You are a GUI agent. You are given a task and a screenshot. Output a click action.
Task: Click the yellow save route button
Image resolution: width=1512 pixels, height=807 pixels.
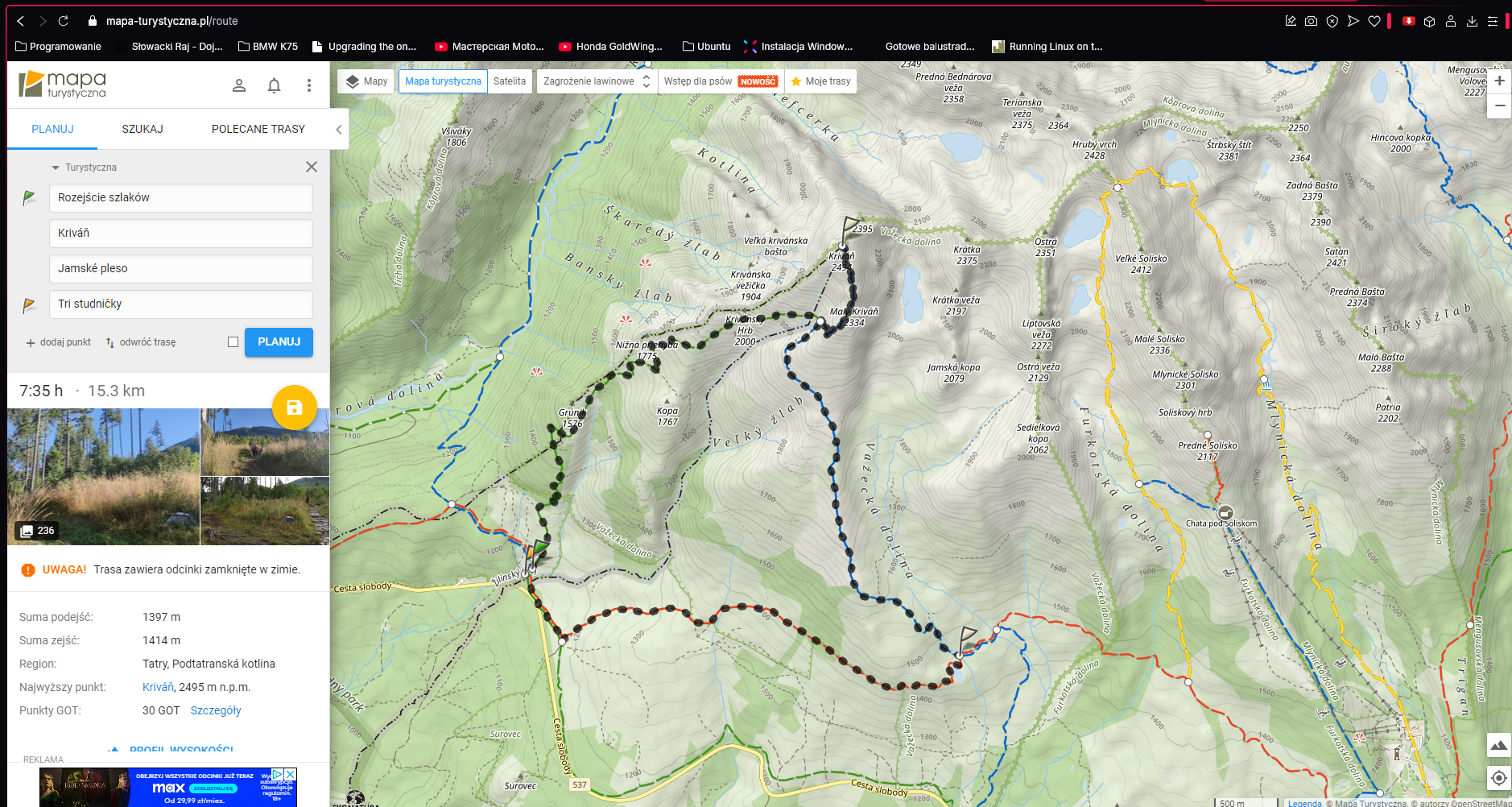click(294, 408)
